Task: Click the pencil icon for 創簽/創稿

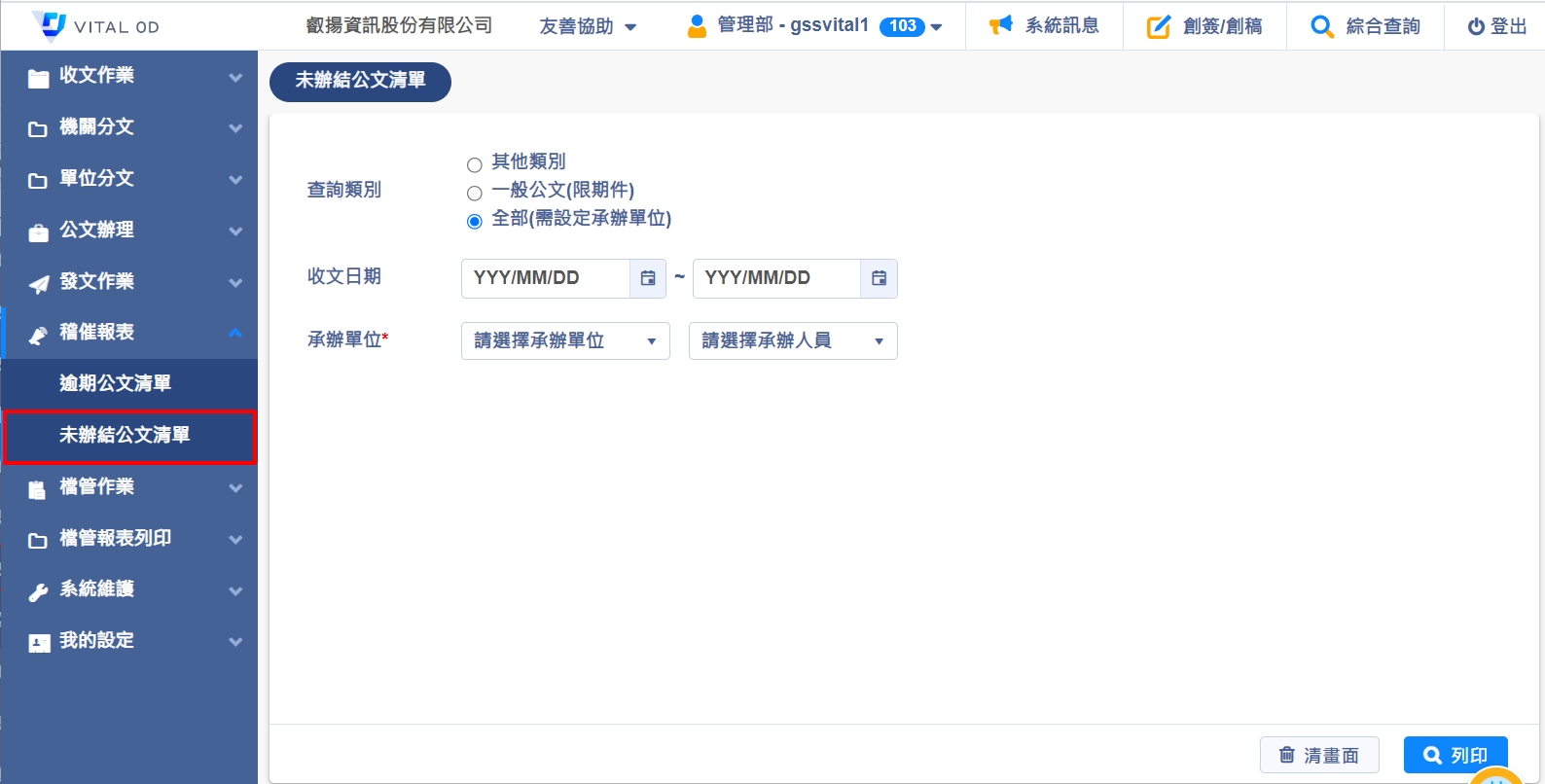Action: (x=1159, y=27)
